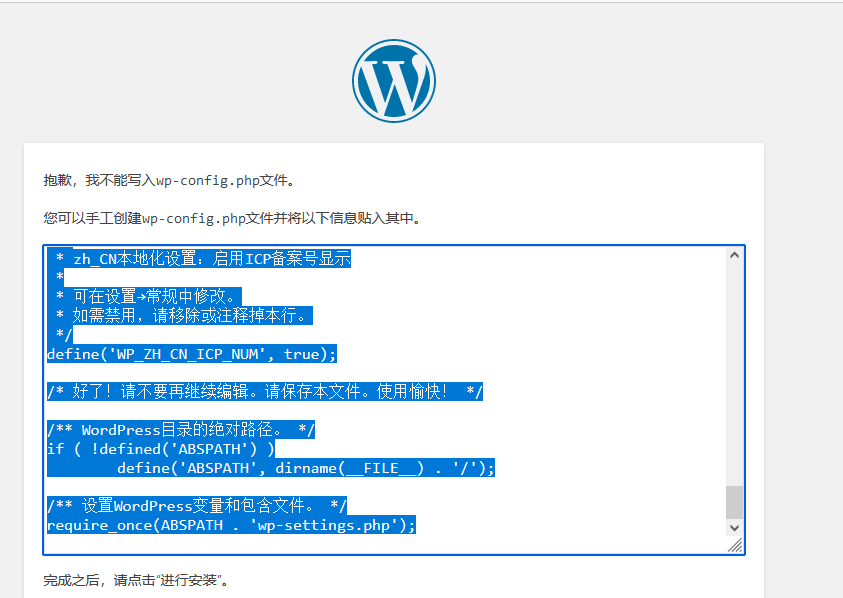Click the comment '如需禁用，请移除或注释掉本行。'

(x=189, y=315)
